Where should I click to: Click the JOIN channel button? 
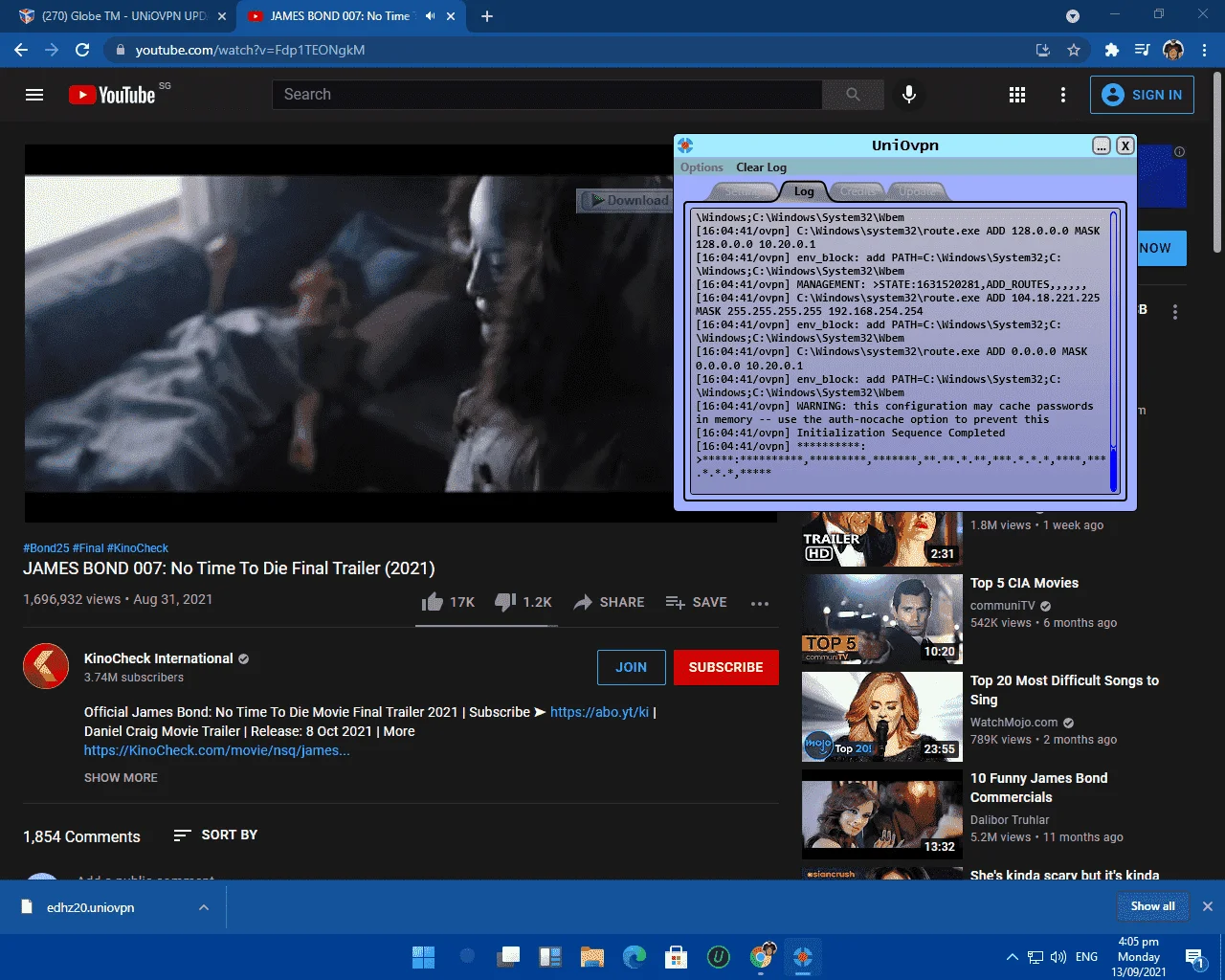pos(631,667)
